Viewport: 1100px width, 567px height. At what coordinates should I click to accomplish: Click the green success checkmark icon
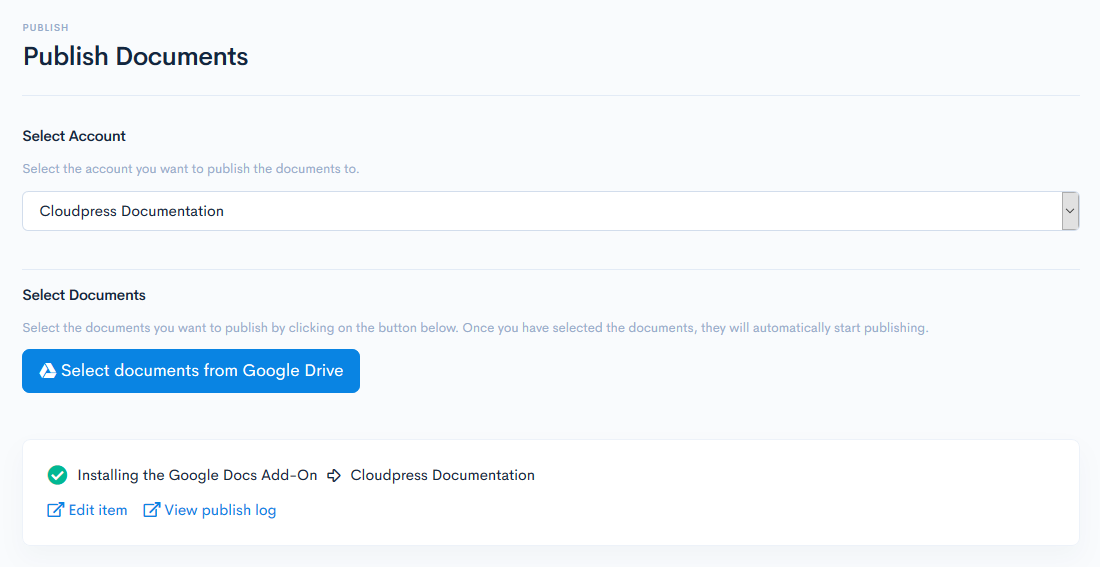tap(58, 475)
